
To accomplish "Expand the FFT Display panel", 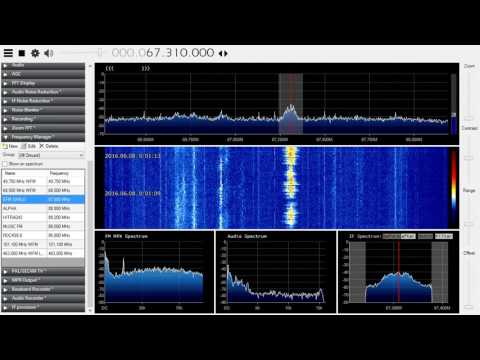I will (43, 83).
